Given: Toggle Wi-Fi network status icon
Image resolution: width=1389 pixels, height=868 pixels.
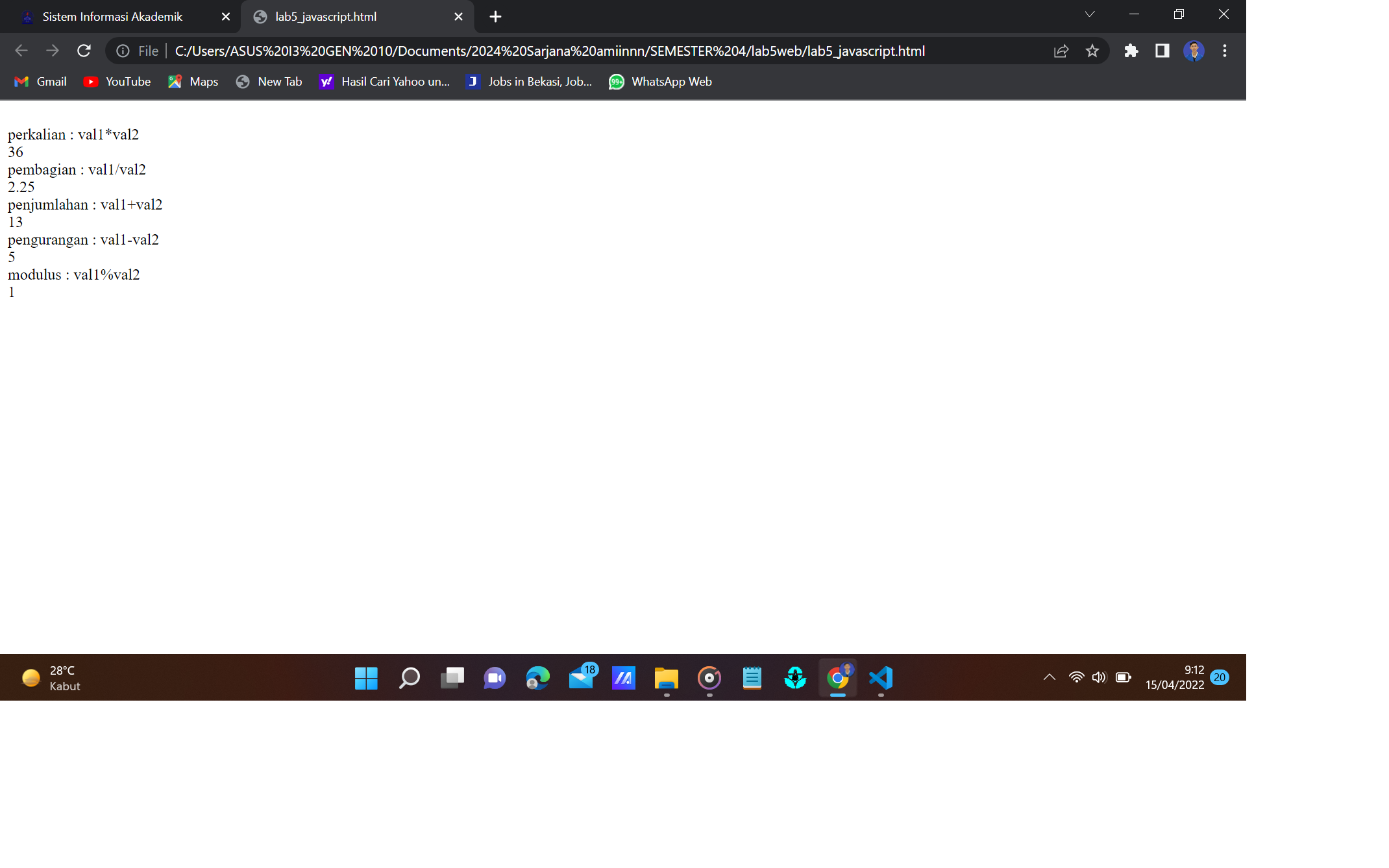Looking at the screenshot, I should click(1076, 677).
